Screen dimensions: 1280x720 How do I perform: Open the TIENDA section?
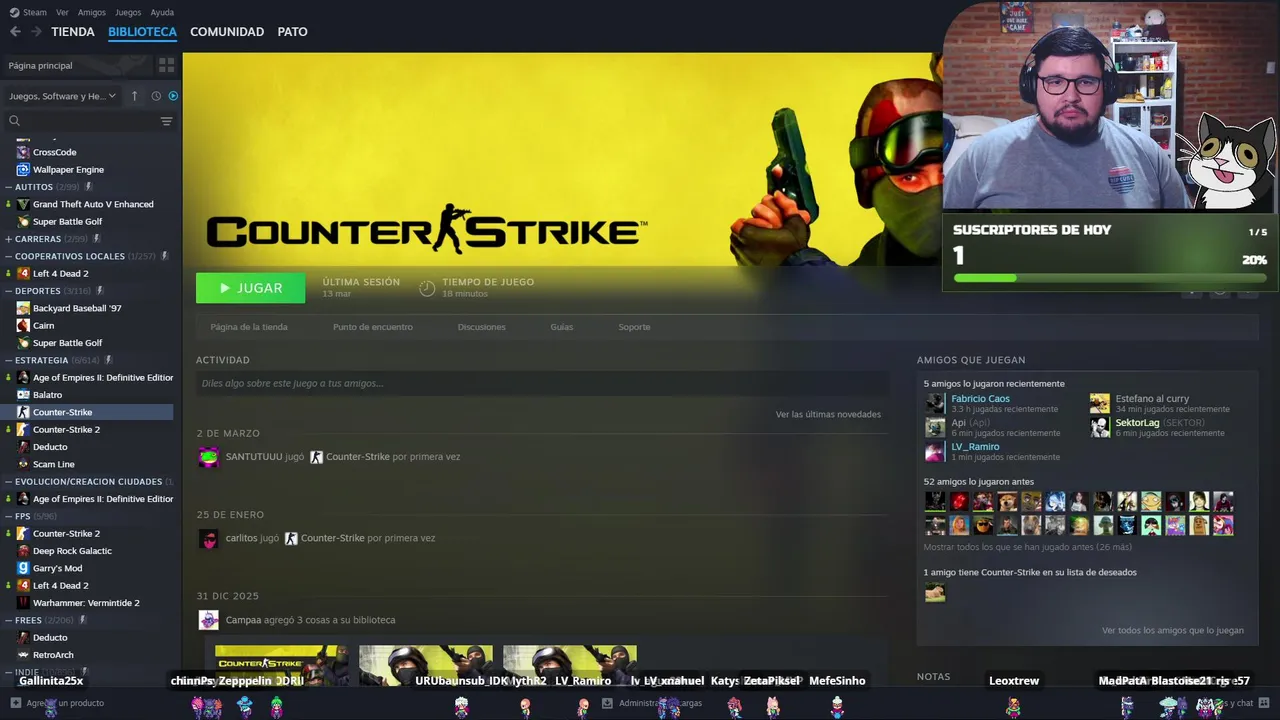73,32
